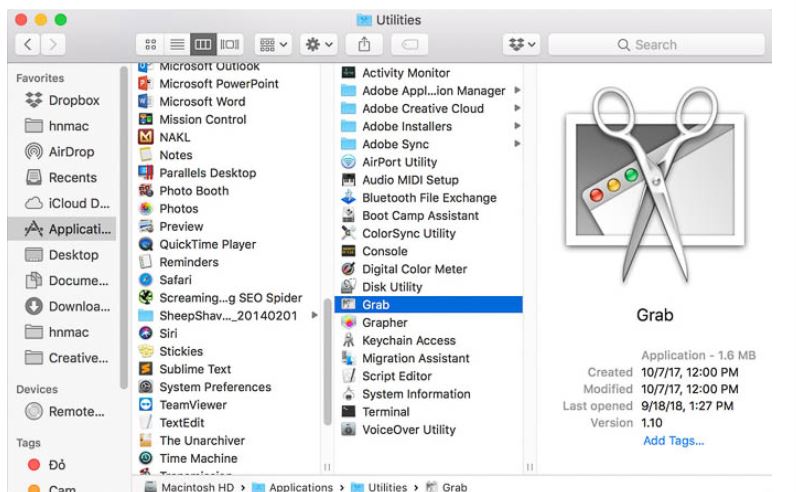Click the Edit Tags toolbar button

(x=410, y=45)
